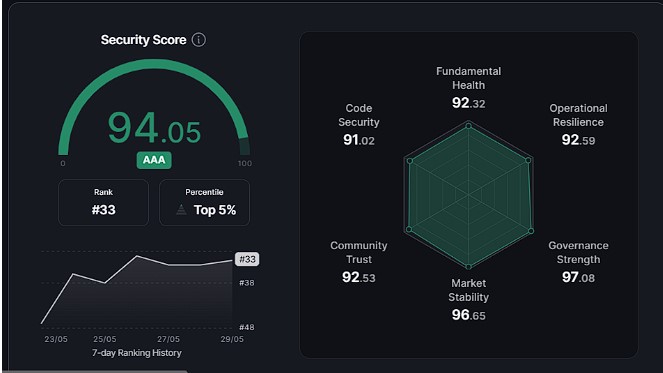
Task: Open the Percentile Top 5% card
Action: tap(204, 203)
